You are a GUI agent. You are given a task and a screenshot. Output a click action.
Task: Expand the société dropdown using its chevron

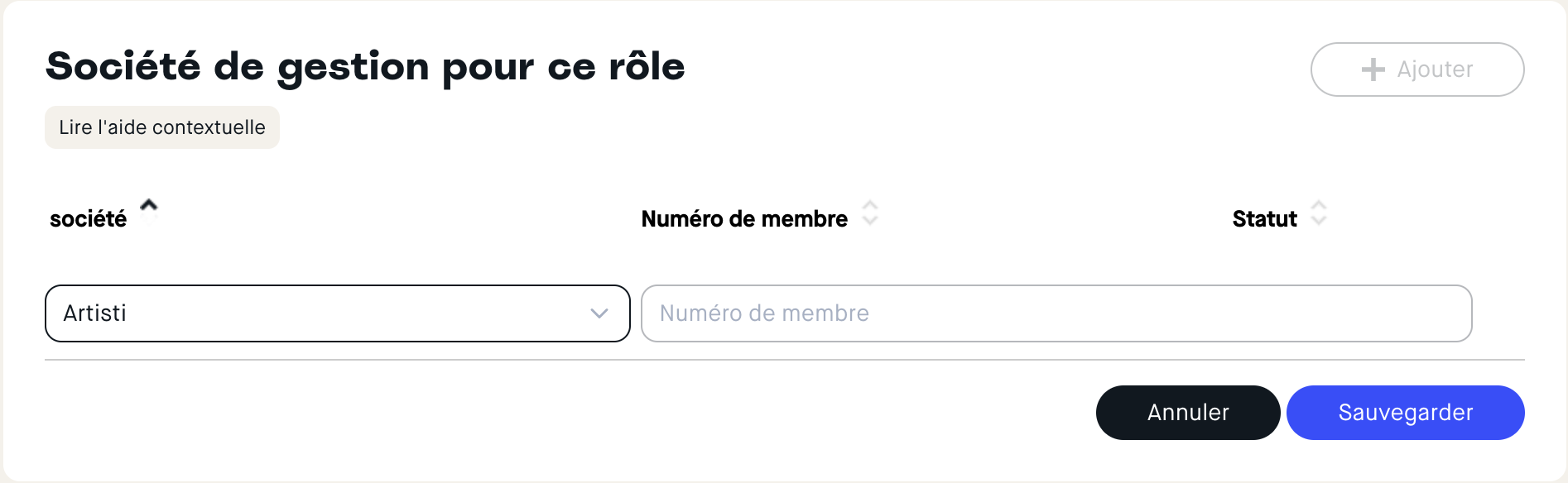point(599,313)
